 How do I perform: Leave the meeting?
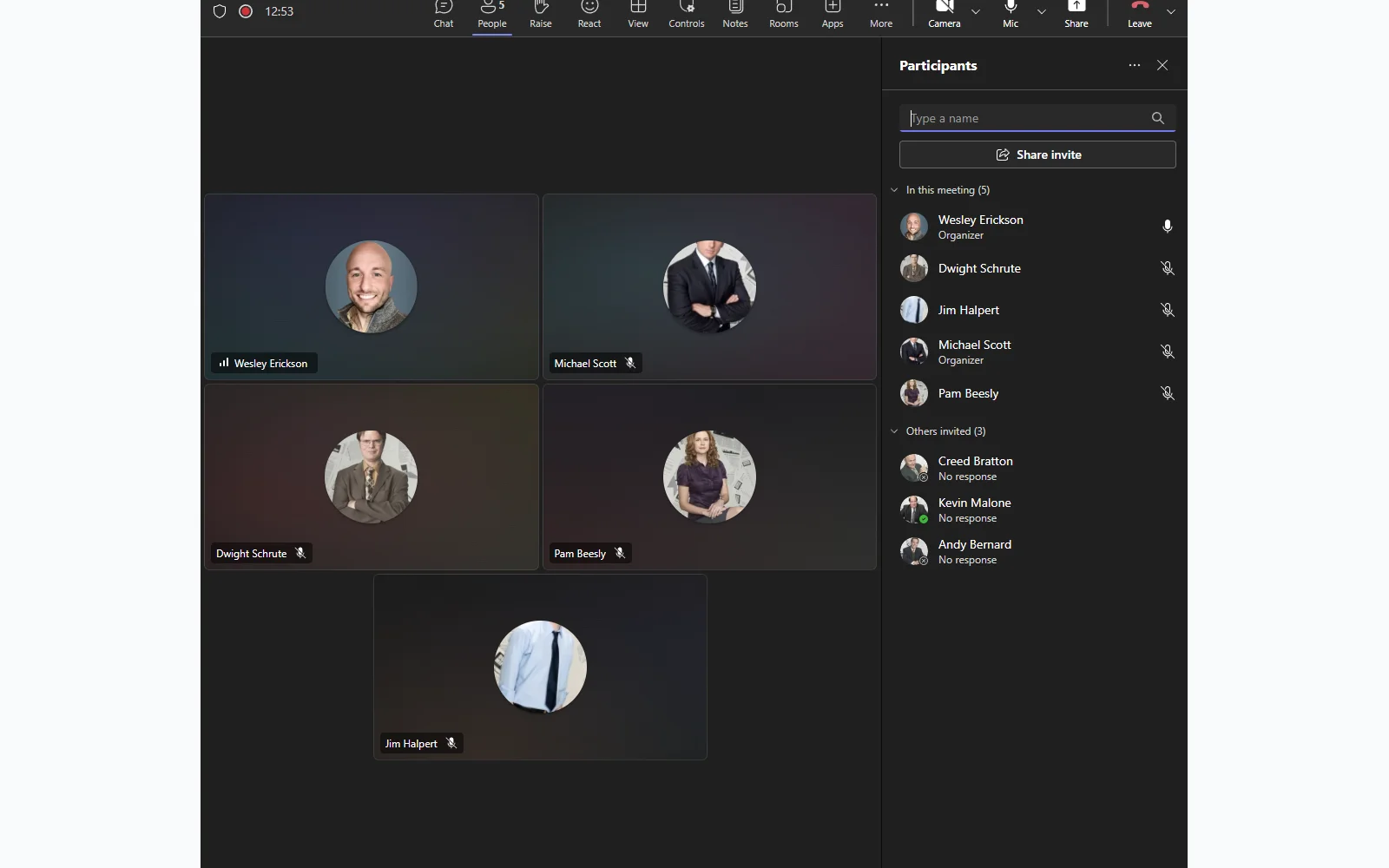click(1140, 15)
